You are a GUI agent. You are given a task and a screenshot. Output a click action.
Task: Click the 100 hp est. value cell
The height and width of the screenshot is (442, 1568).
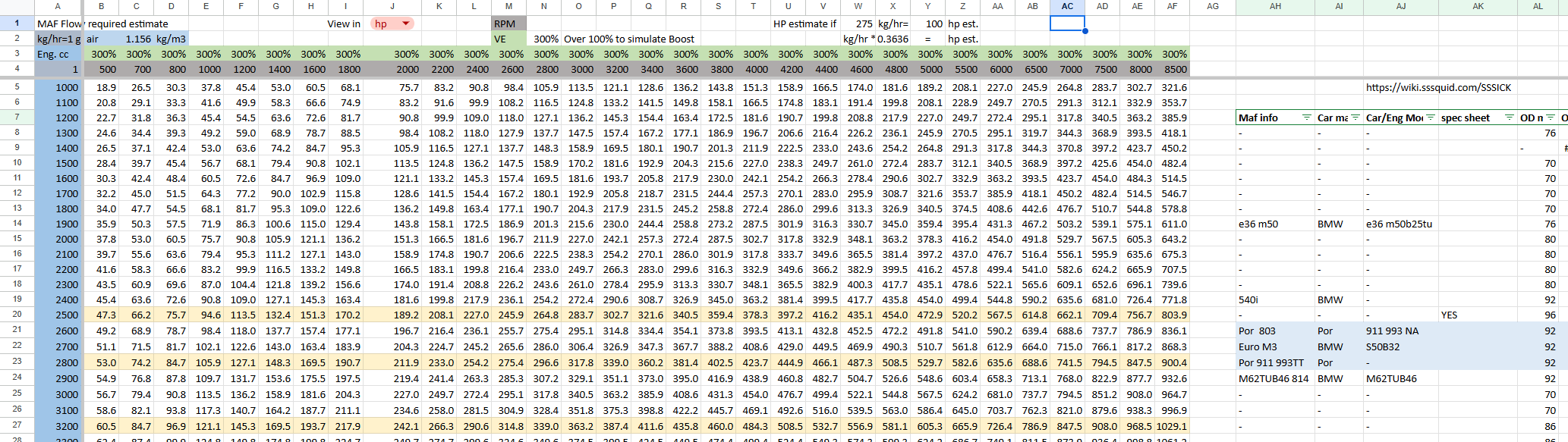click(x=930, y=24)
